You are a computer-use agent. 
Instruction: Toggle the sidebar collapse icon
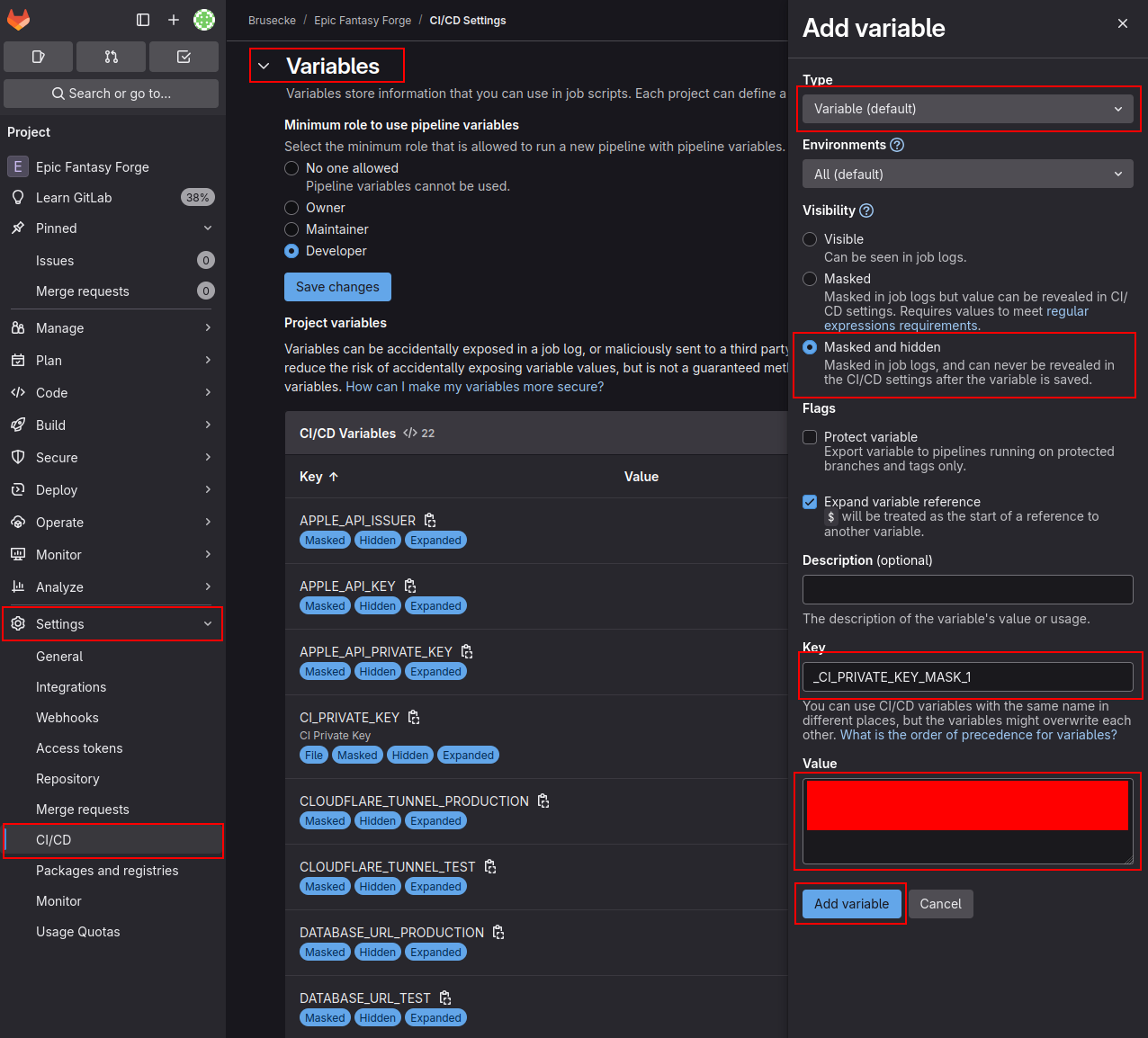pos(143,20)
